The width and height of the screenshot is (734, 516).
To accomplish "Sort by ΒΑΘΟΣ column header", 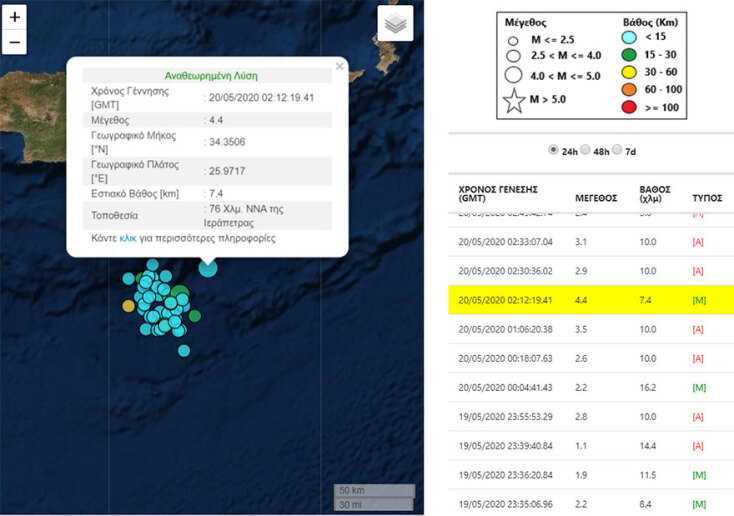I will 654,193.
